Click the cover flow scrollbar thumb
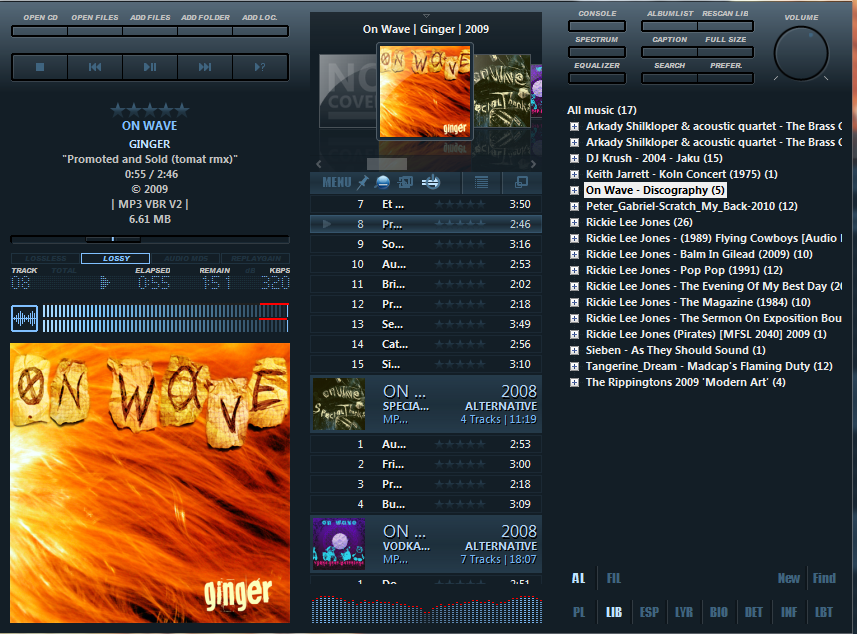Screen dimensions: 857x634 pos(387,164)
